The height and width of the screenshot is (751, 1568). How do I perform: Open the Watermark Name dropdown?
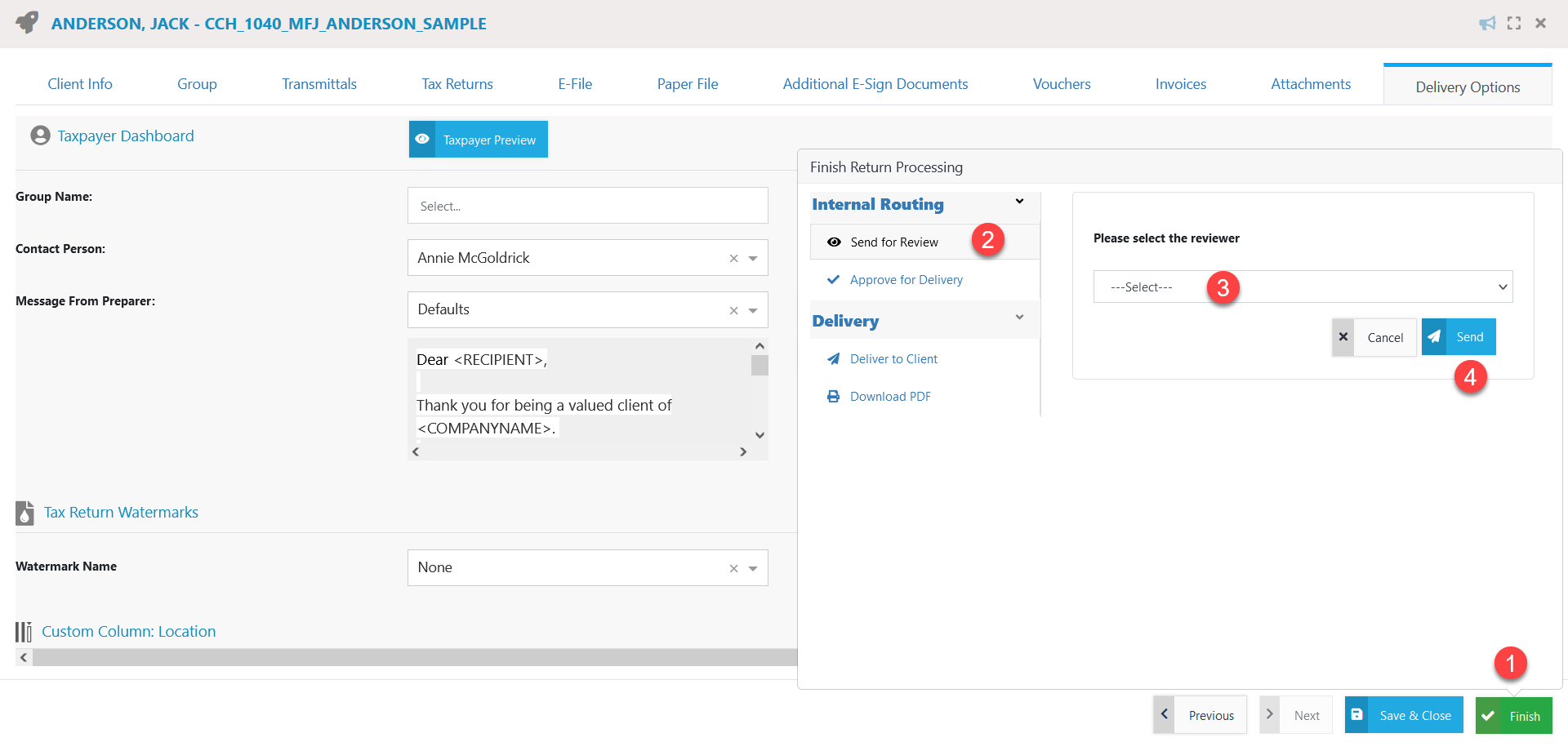pos(752,567)
